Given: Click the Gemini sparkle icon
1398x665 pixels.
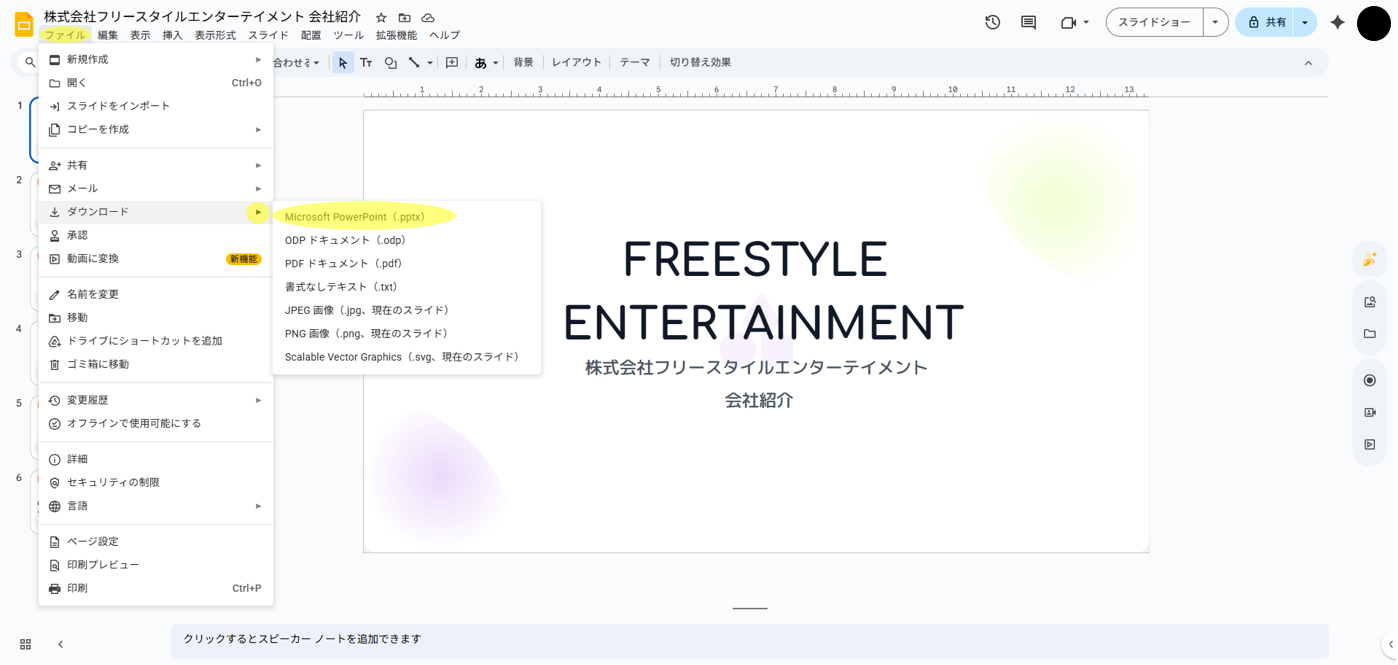Looking at the screenshot, I should click(x=1337, y=22).
